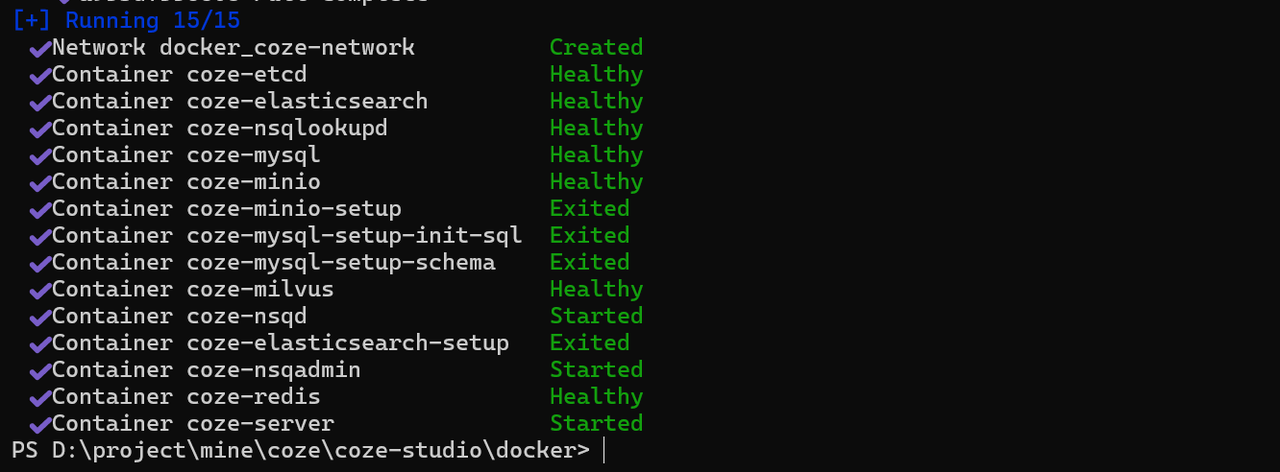The width and height of the screenshot is (1280, 472).
Task: Click the checkmark beside Network docker_coze-network
Action: click(40, 48)
